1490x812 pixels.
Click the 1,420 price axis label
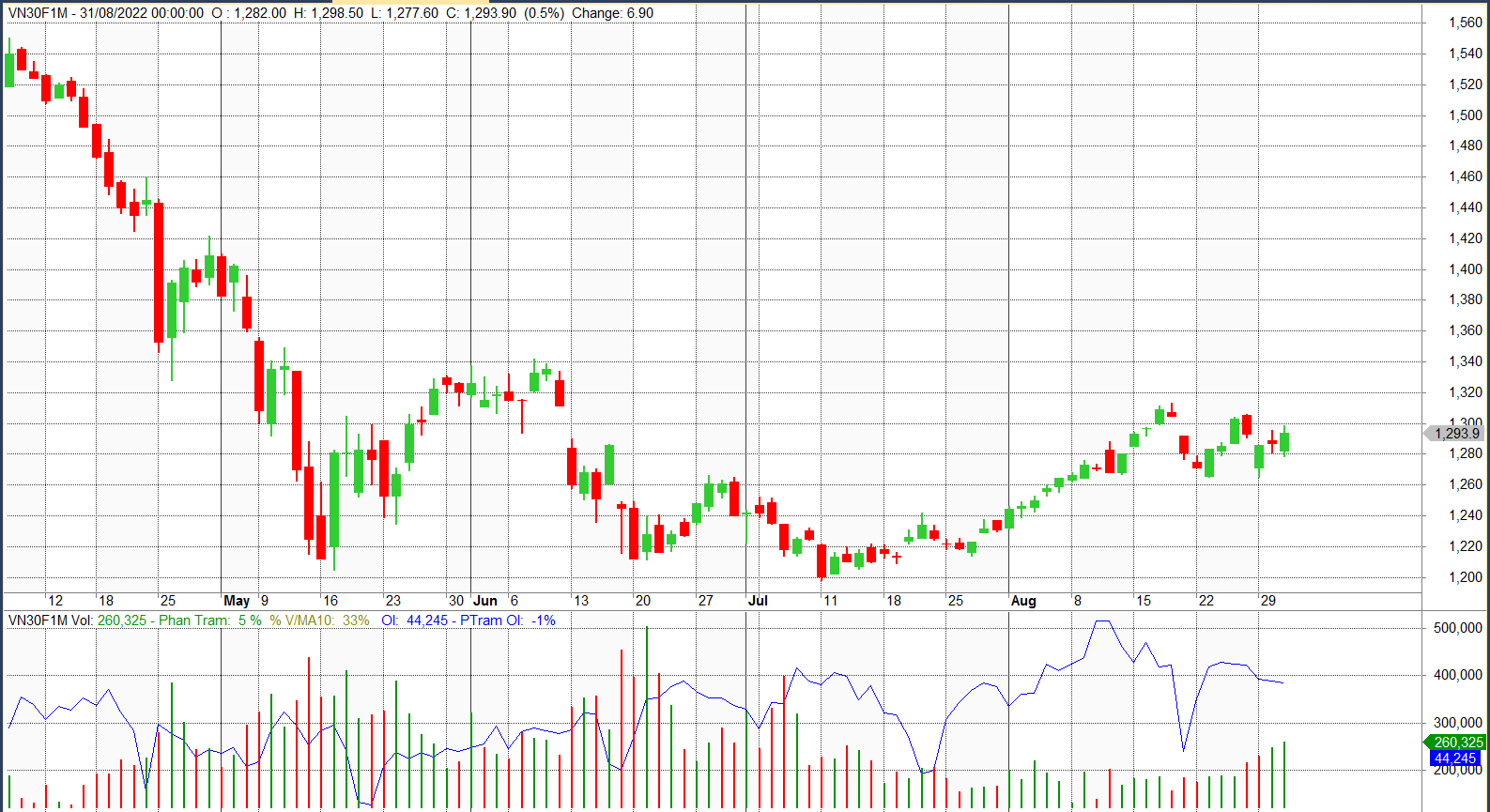pyautogui.click(x=1466, y=238)
